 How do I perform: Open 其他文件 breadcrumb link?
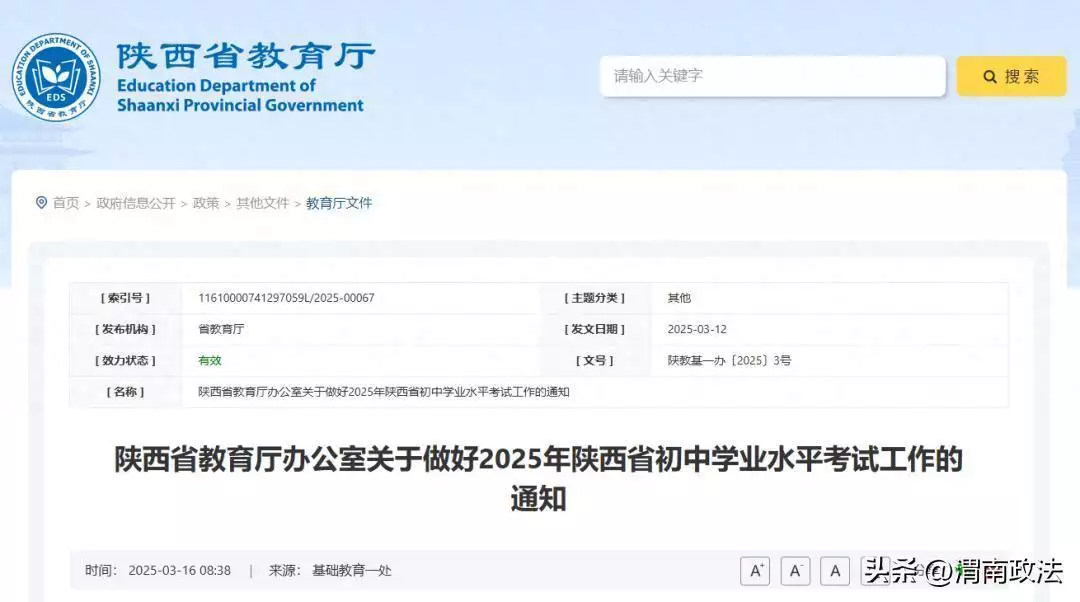point(262,203)
